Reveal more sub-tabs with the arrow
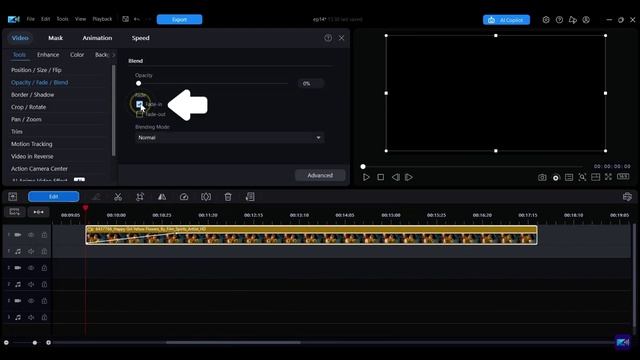Screen dimensions: 640x360 (113, 55)
